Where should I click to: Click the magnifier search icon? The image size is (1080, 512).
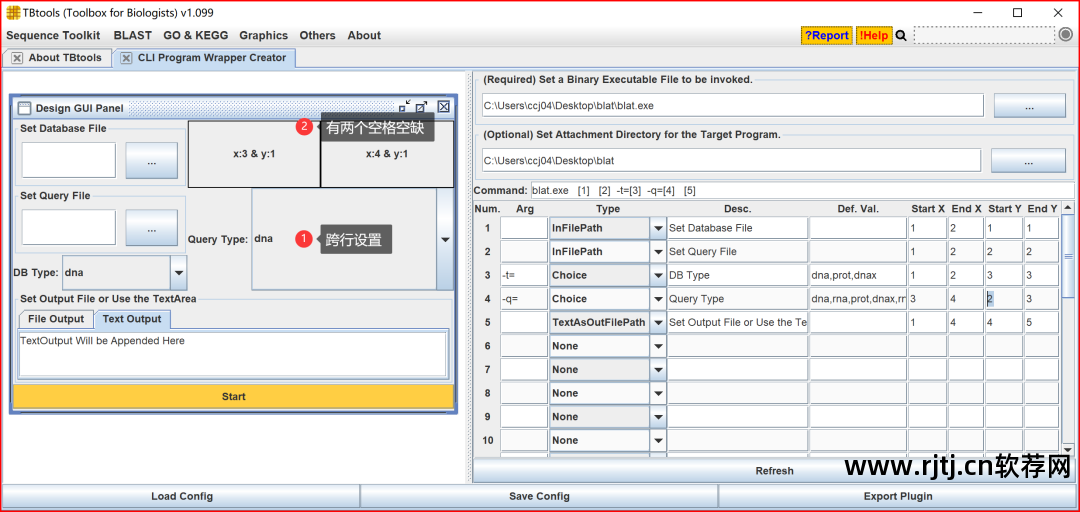[x=901, y=35]
